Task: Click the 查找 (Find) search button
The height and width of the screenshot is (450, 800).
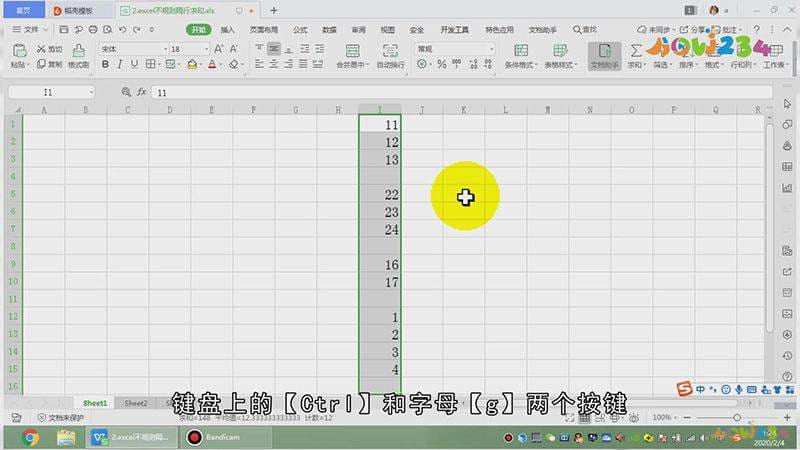Action: 585,30
